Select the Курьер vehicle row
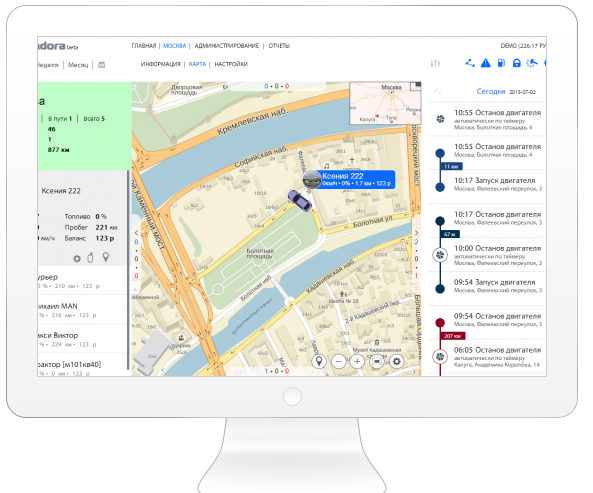The image size is (593, 493). click(x=82, y=281)
